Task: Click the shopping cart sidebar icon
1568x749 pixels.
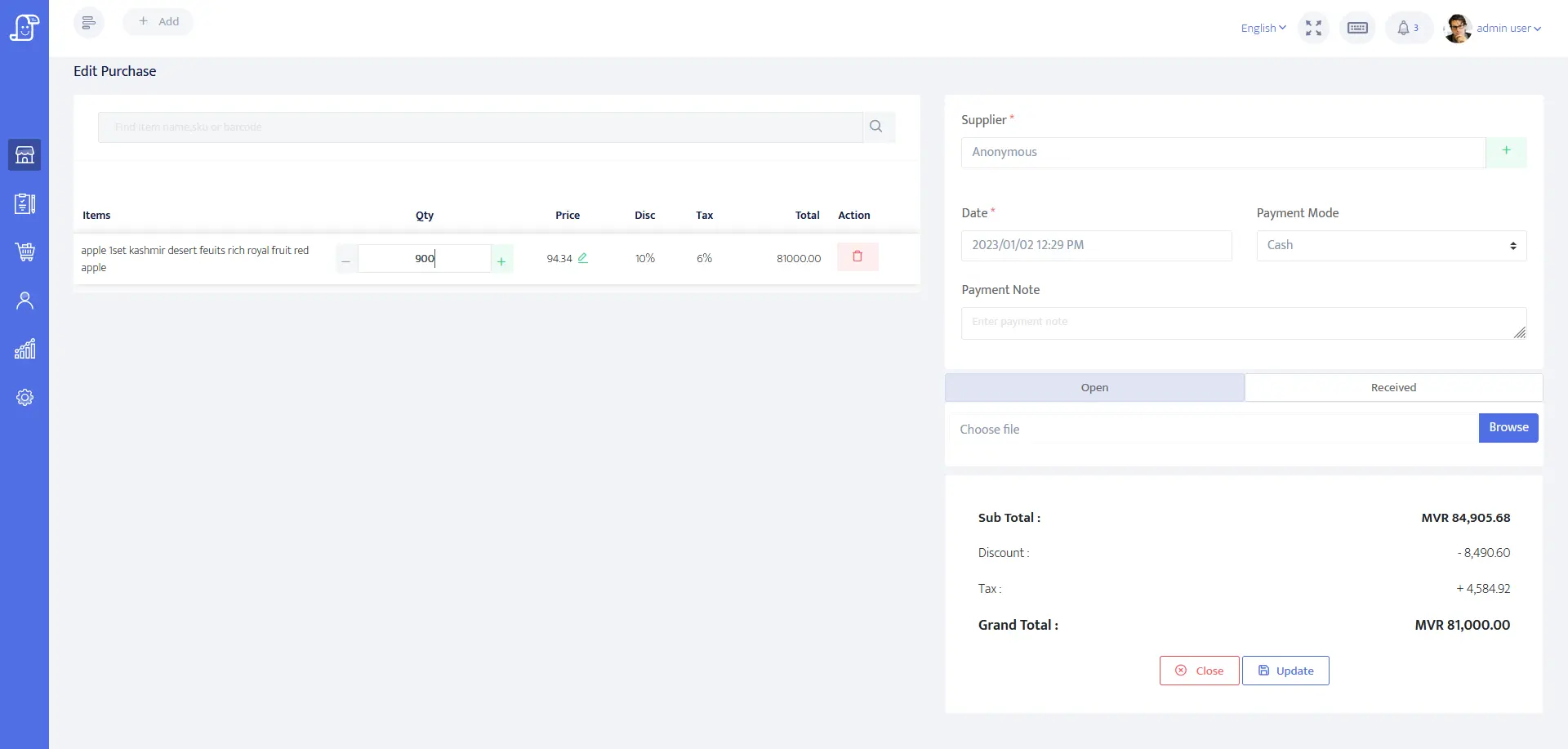Action: (x=24, y=252)
